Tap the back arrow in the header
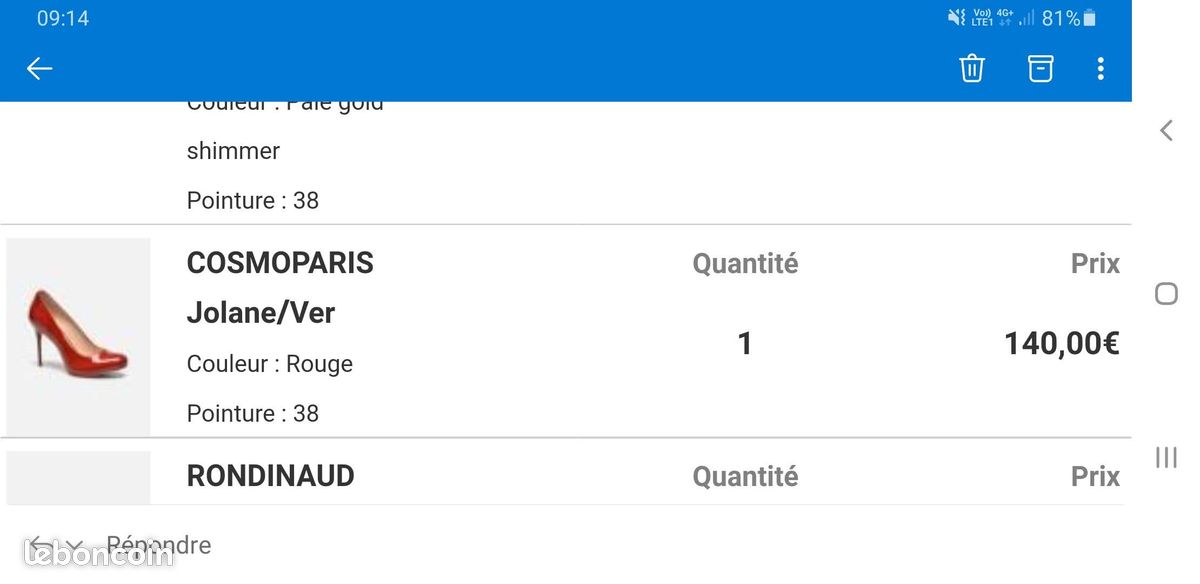Image resolution: width=1200 pixels, height=584 pixels. coord(39,68)
